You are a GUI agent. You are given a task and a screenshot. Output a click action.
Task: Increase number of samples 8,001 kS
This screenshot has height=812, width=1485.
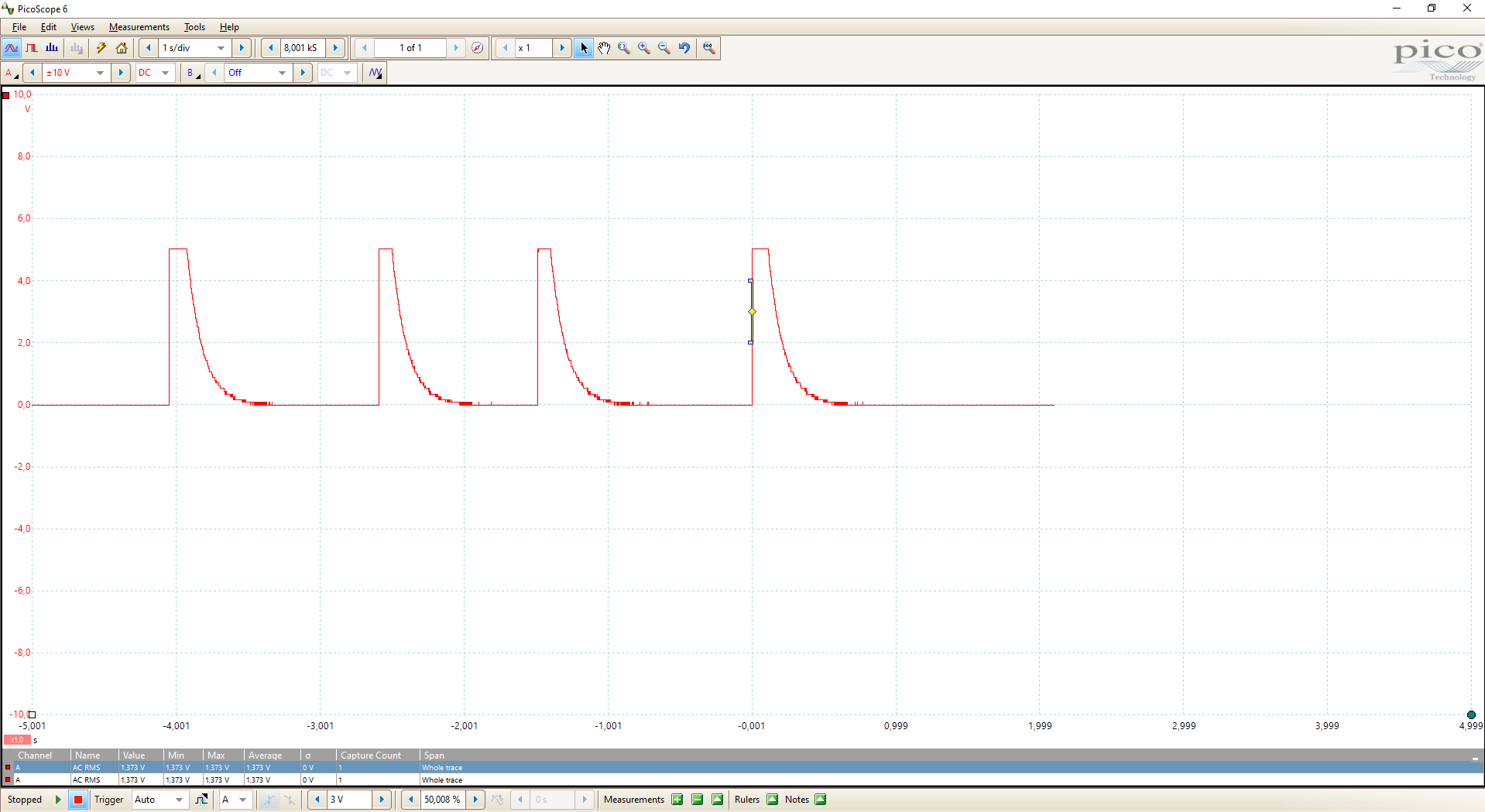point(335,48)
